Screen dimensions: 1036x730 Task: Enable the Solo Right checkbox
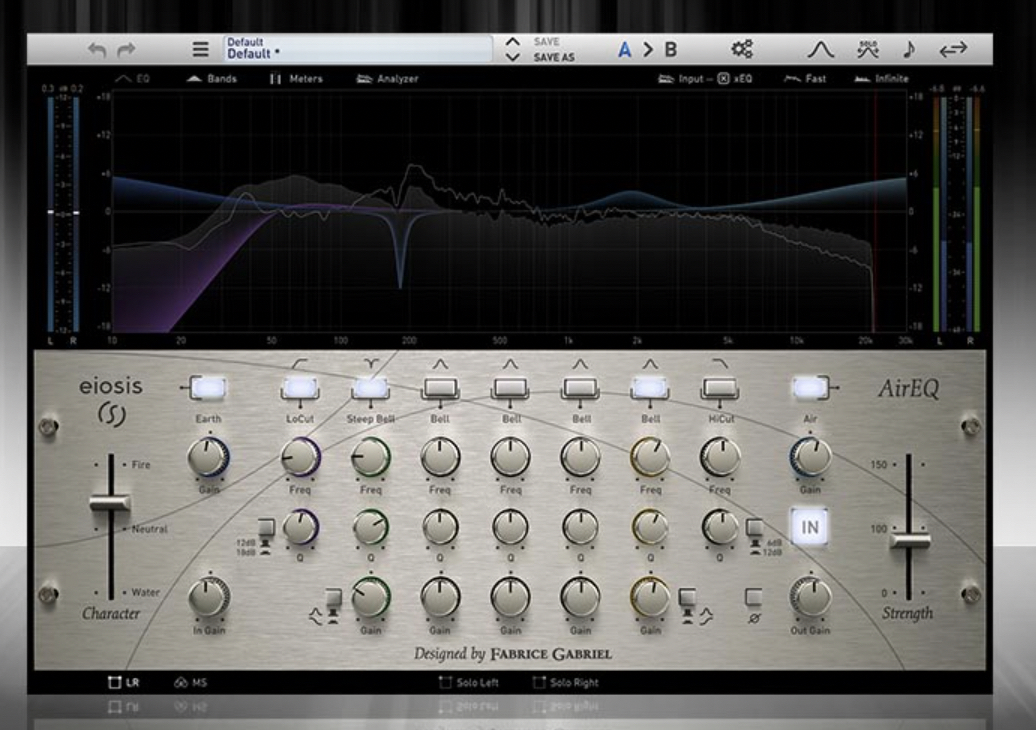pyautogui.click(x=566, y=682)
